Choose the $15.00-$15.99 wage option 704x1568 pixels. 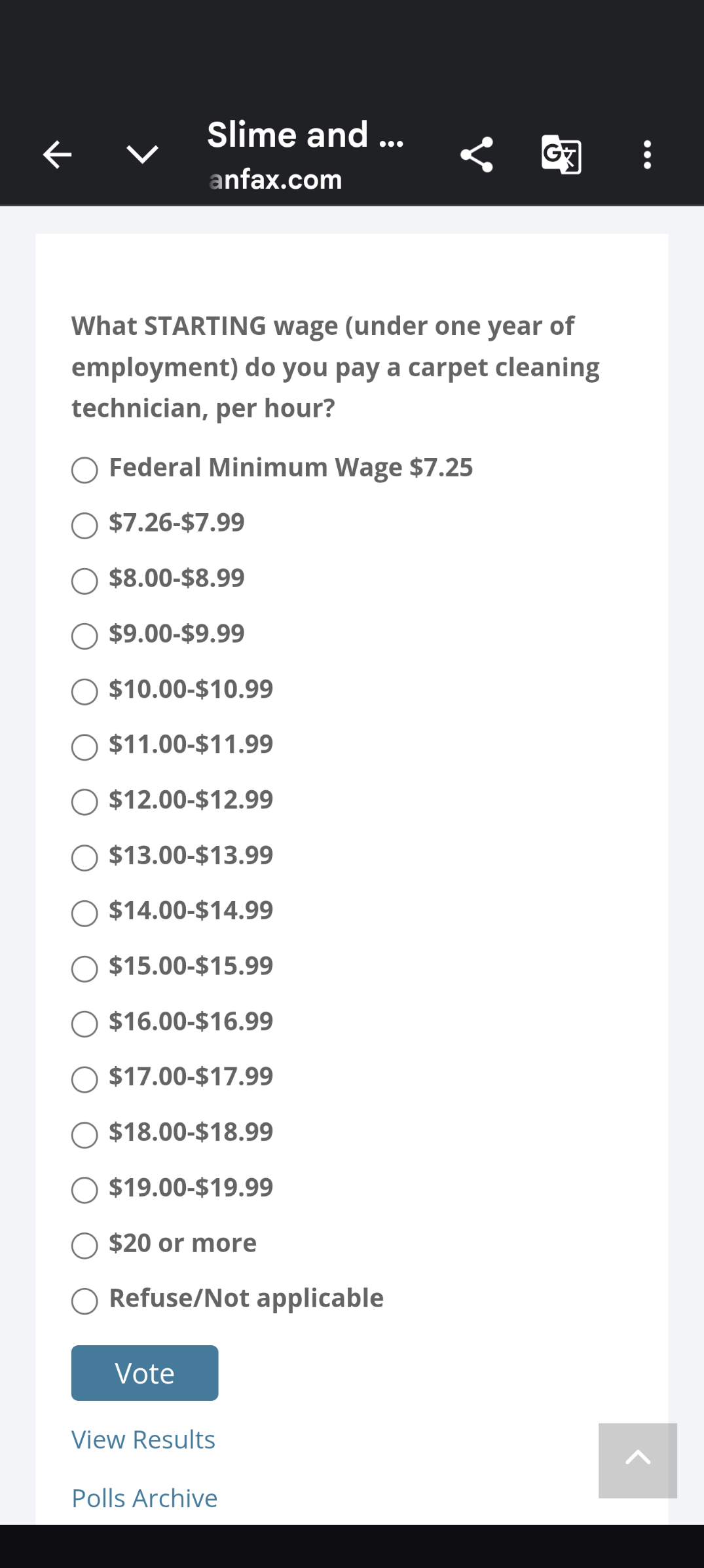84,968
